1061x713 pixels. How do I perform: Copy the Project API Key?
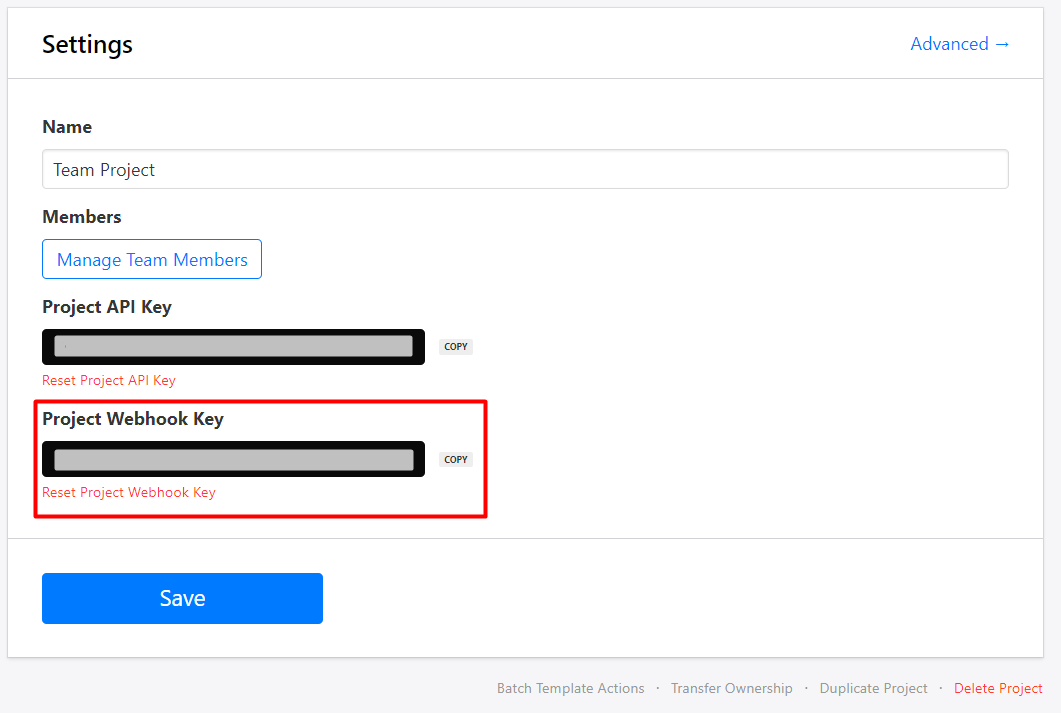tap(456, 347)
